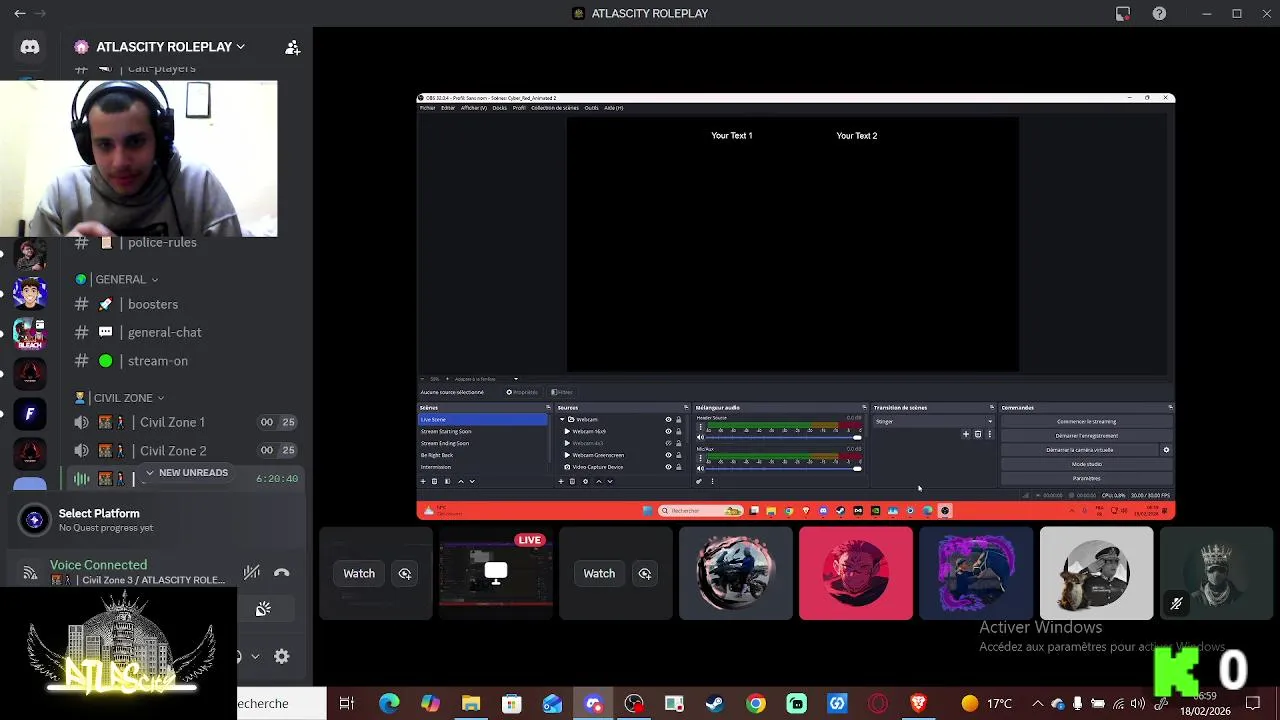The width and height of the screenshot is (1280, 720).
Task: Select Live Scene in OBS scenes list
Action: pos(483,419)
